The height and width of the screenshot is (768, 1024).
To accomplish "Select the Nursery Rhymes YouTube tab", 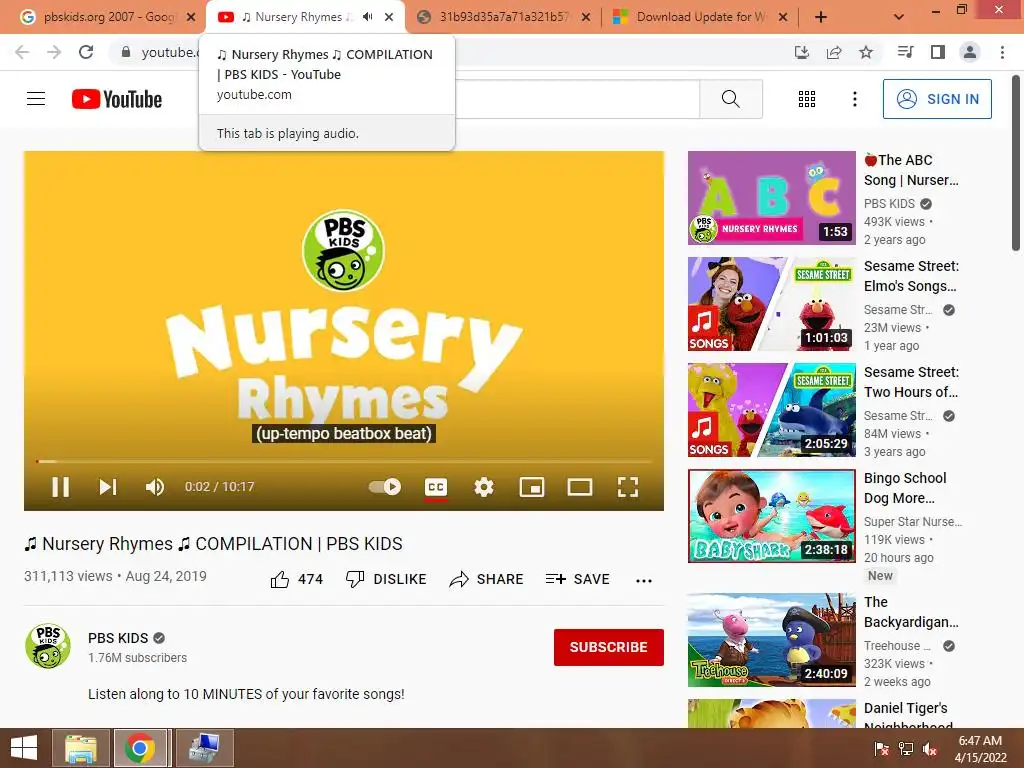I will 297,17.
